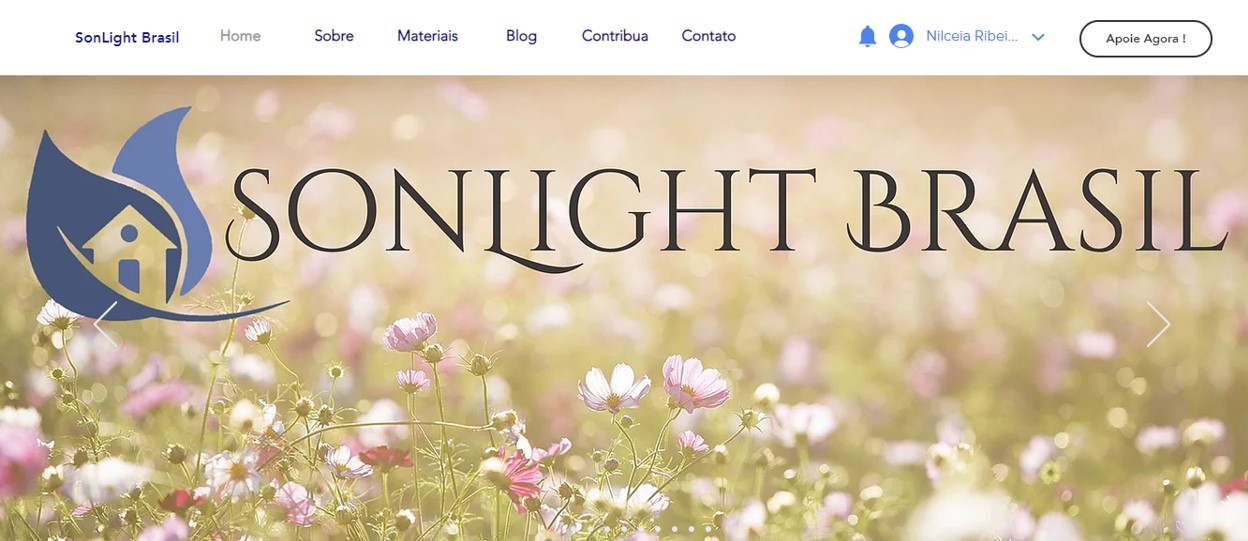Click the Apoie Agora ! button

coord(1146,39)
